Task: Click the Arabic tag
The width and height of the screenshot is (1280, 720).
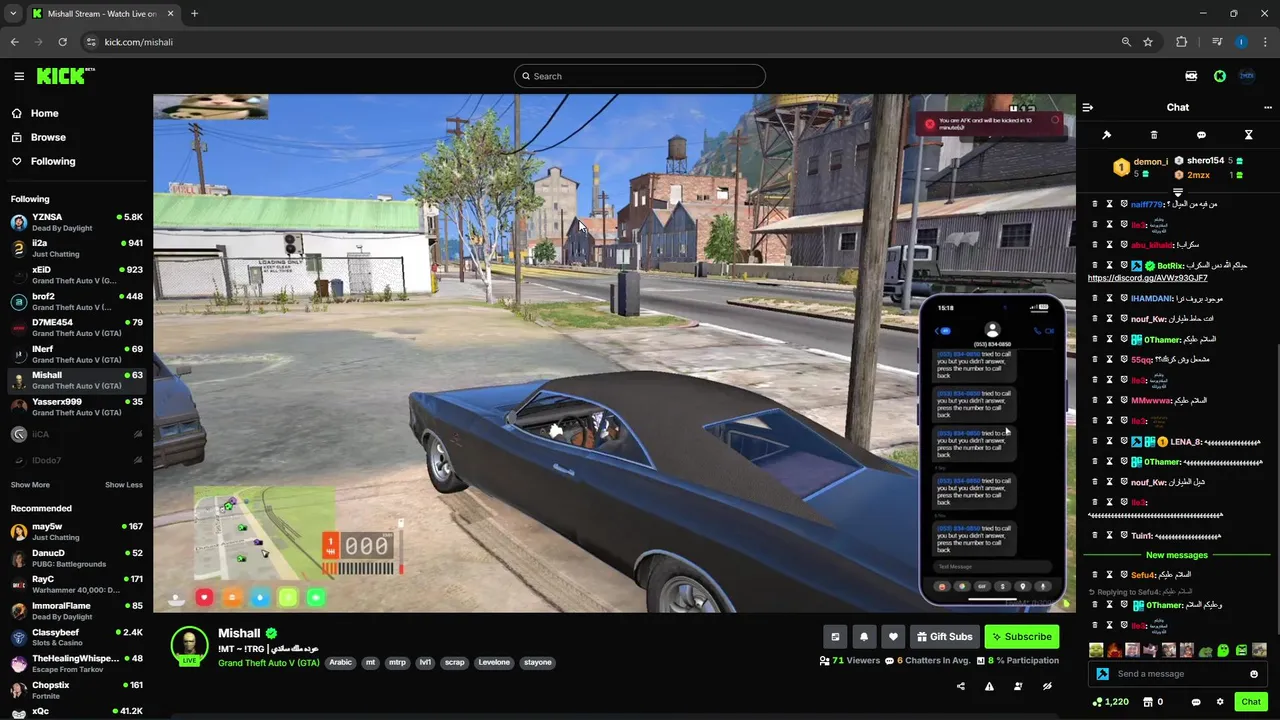Action: 341,662
